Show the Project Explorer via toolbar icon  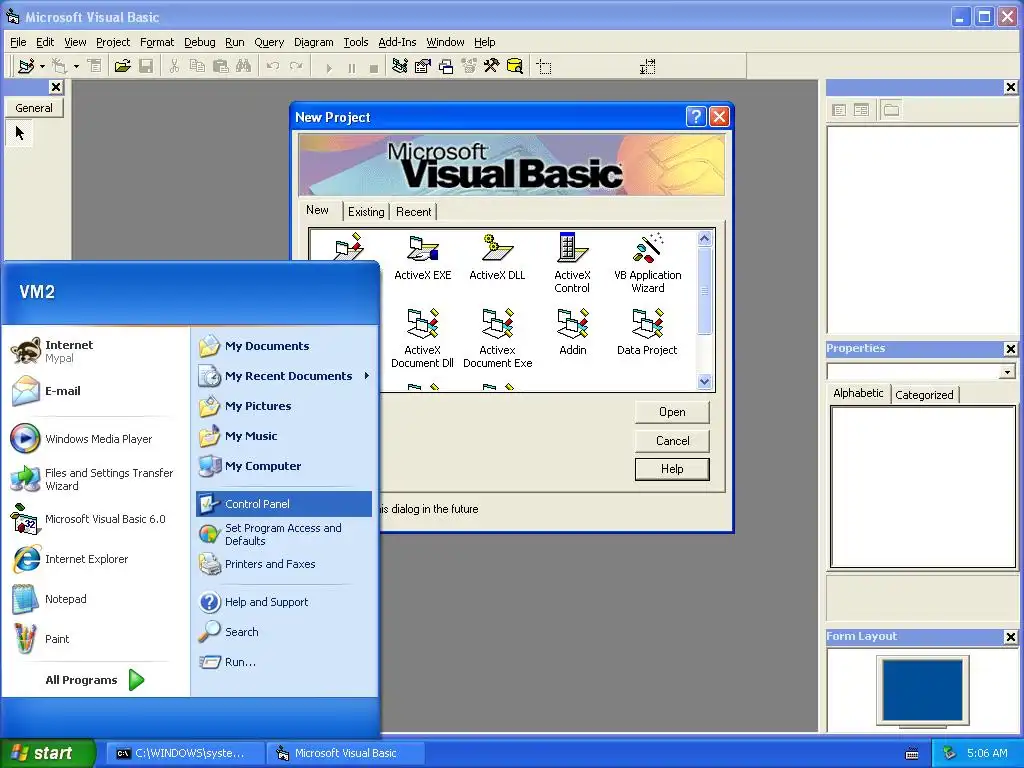pyautogui.click(x=400, y=66)
